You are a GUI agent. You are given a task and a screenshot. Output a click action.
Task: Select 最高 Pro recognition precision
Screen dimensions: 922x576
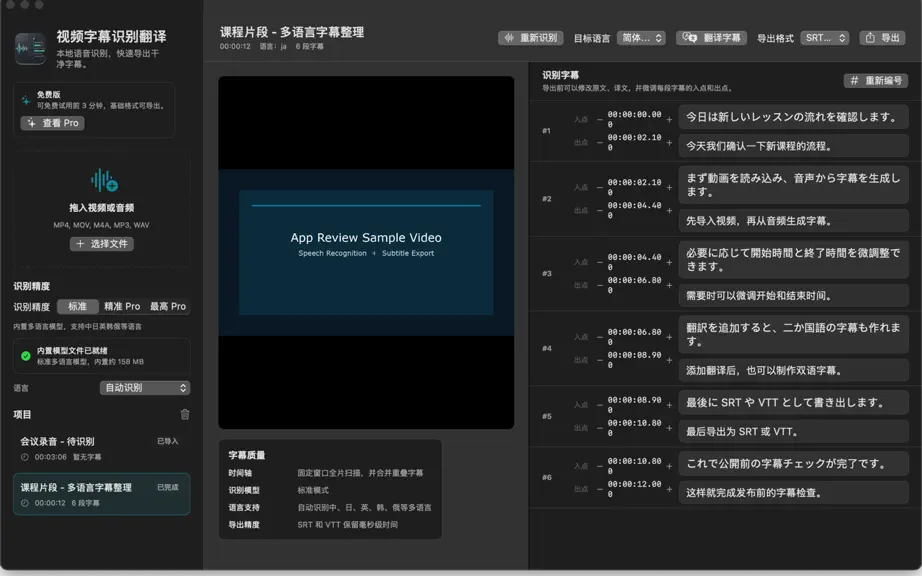168,306
